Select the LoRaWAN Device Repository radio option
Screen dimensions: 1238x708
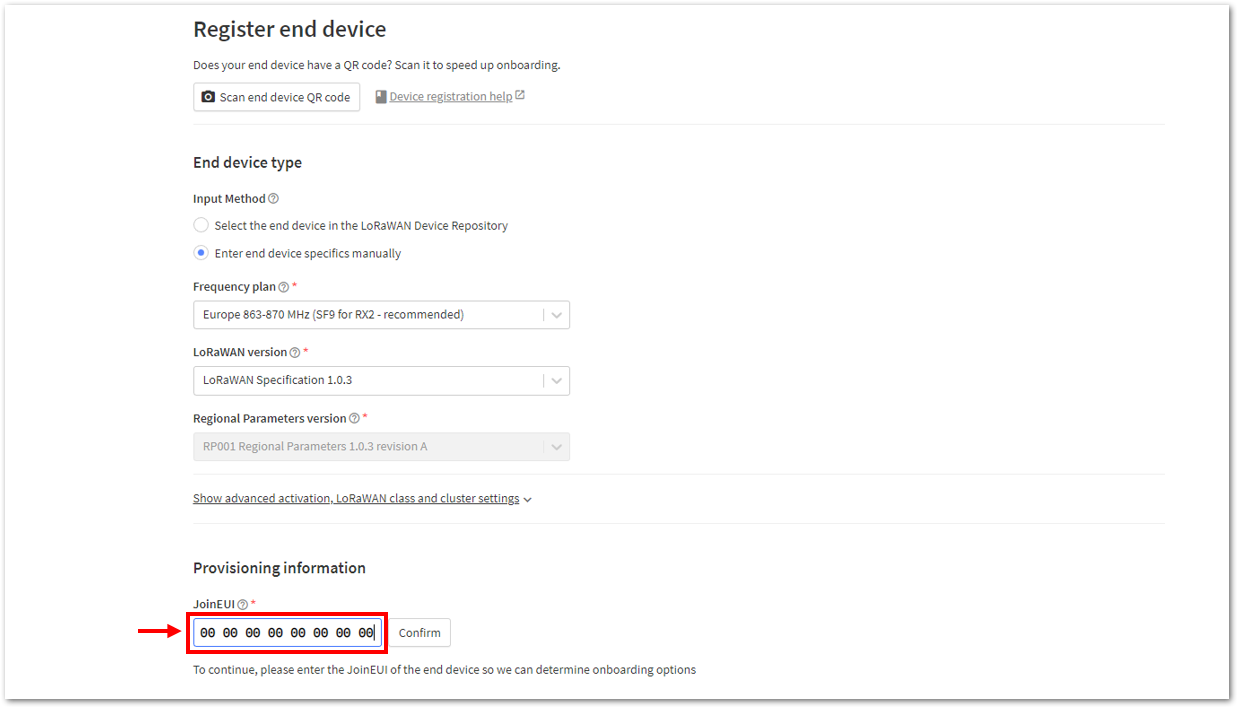[201, 225]
